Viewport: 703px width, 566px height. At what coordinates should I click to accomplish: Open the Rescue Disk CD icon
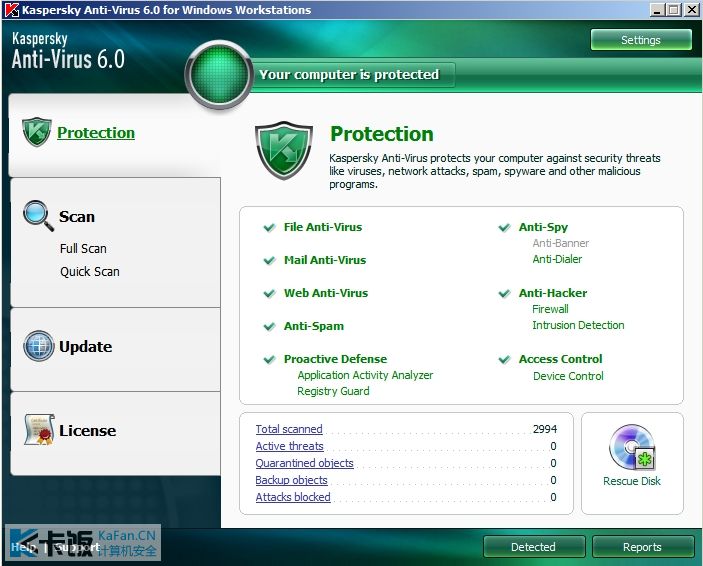(632, 447)
